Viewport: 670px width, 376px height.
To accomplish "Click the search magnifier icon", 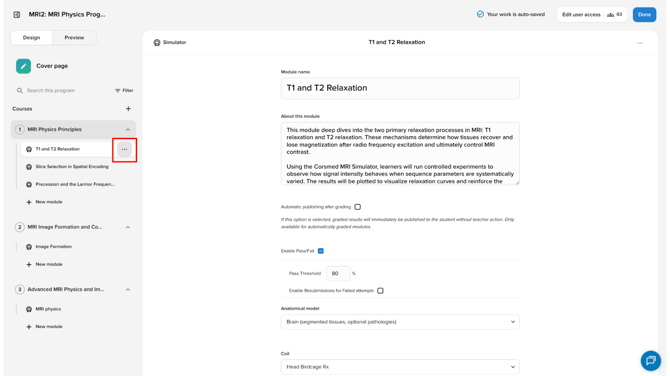I will pos(20,91).
